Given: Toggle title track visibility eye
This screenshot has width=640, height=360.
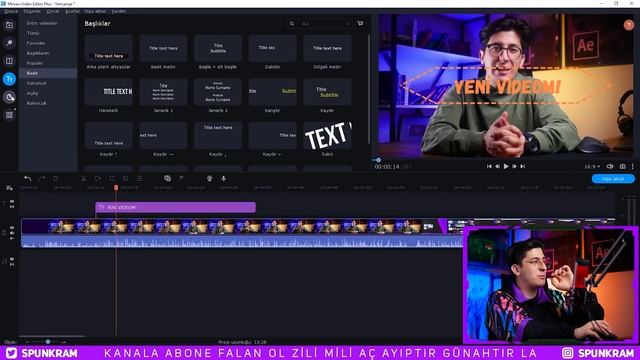Looking at the screenshot, I should click(12, 202).
